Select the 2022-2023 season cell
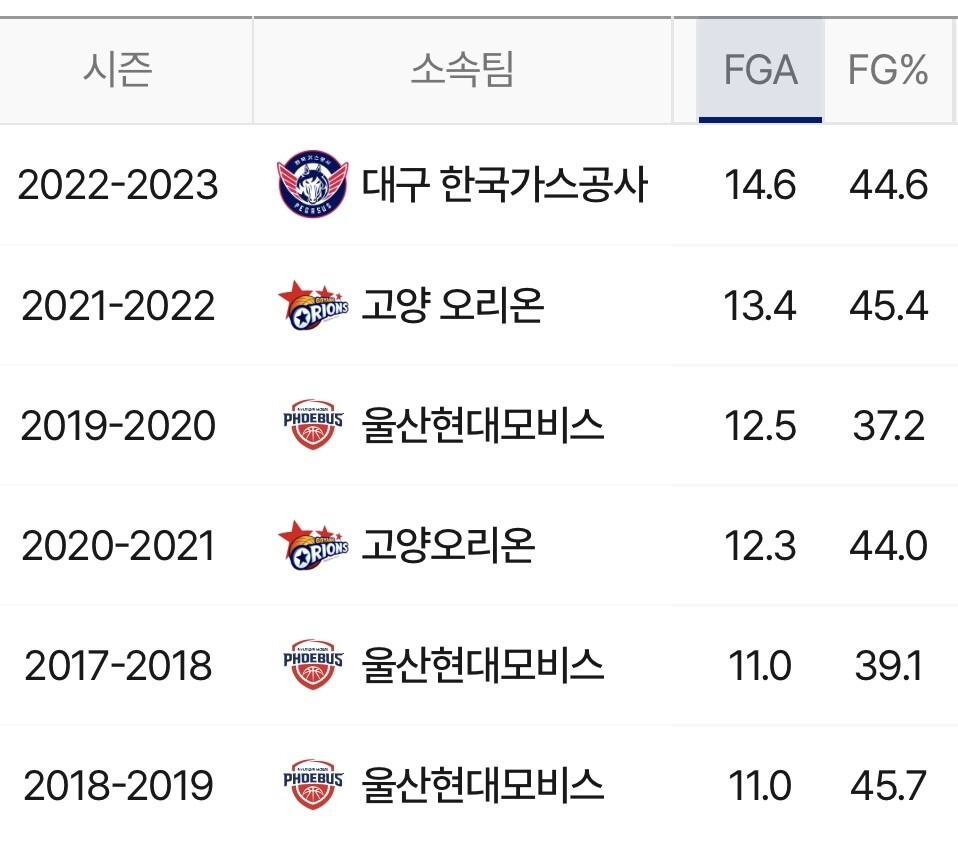 click(118, 184)
